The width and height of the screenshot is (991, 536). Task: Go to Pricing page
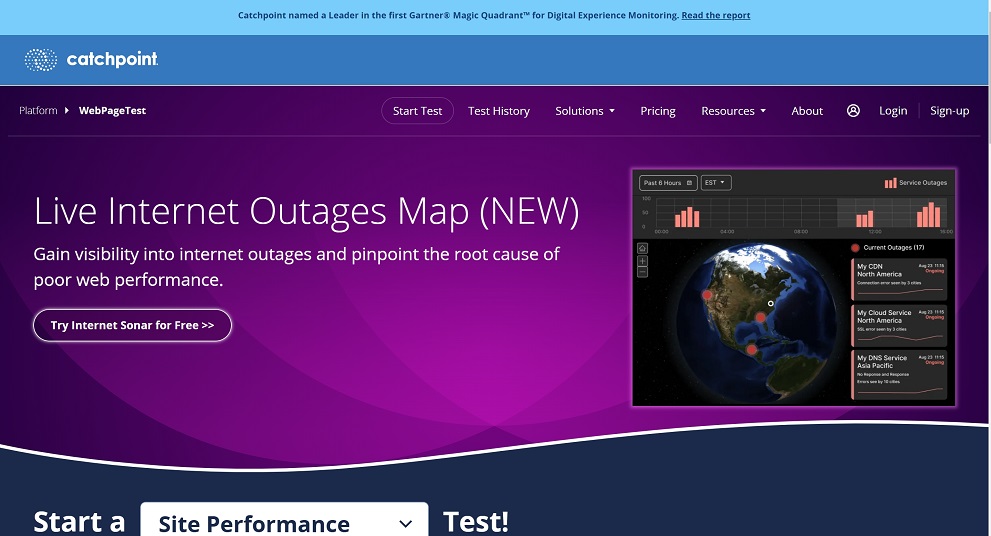coord(658,111)
